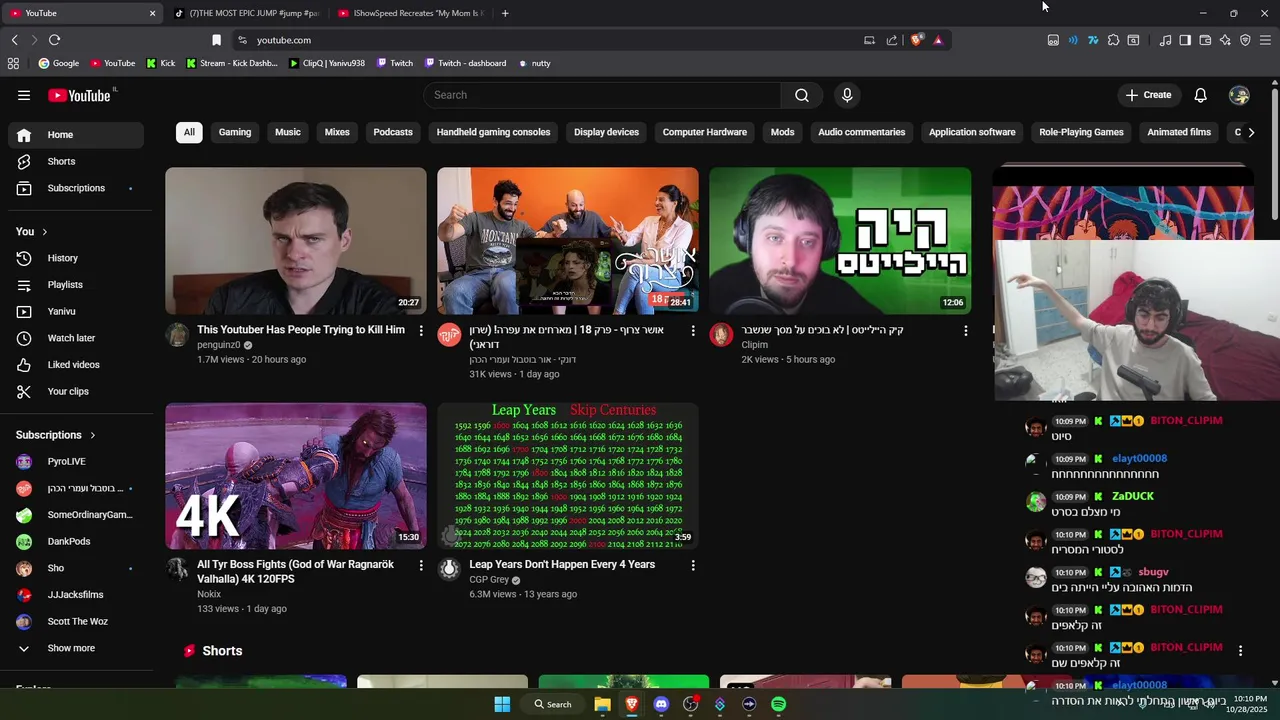Image resolution: width=1280 pixels, height=720 pixels.
Task: Select the Computer Hardware filter chip
Action: point(705,132)
